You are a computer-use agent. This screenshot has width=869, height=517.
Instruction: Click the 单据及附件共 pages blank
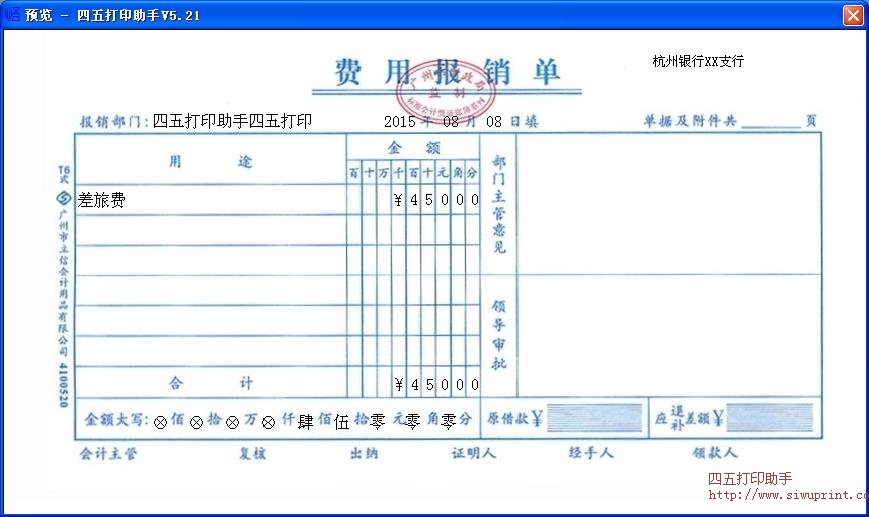tap(771, 121)
